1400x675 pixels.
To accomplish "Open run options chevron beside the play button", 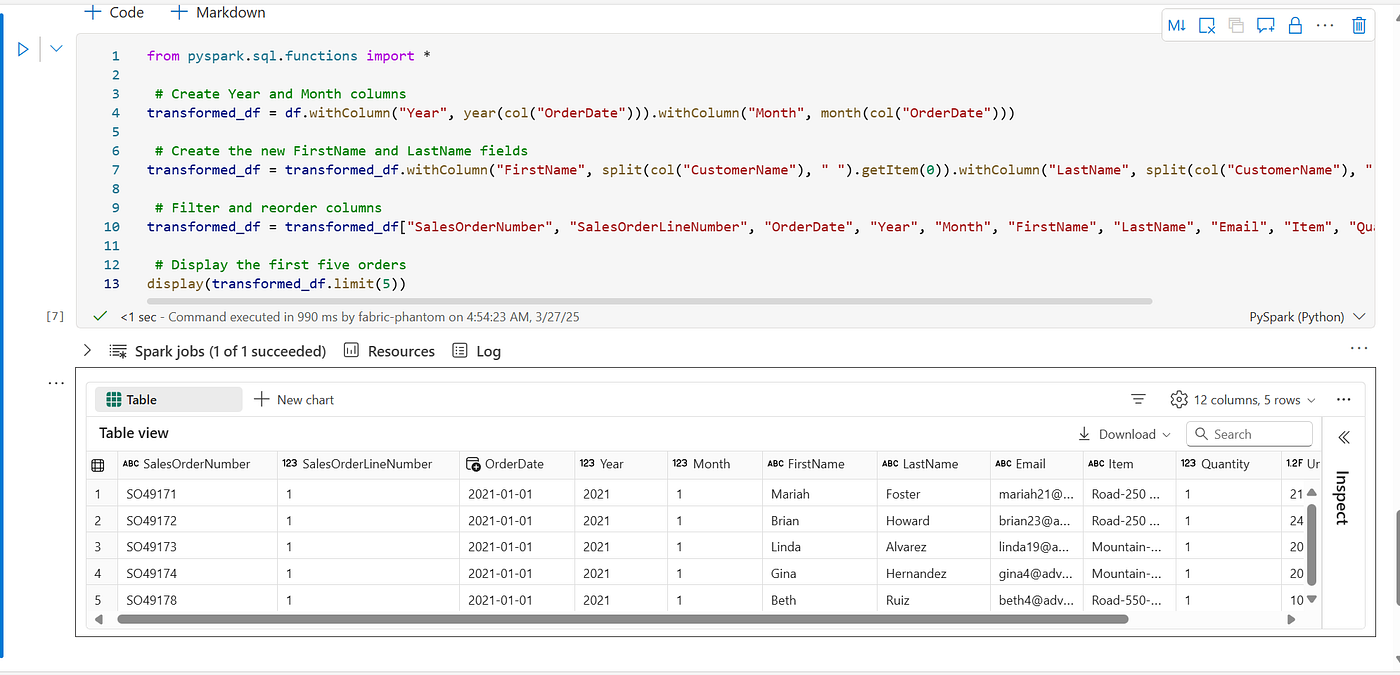I will tap(56, 48).
